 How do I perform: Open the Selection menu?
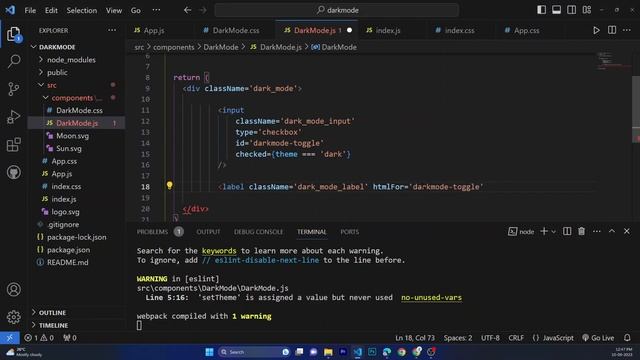(x=82, y=10)
